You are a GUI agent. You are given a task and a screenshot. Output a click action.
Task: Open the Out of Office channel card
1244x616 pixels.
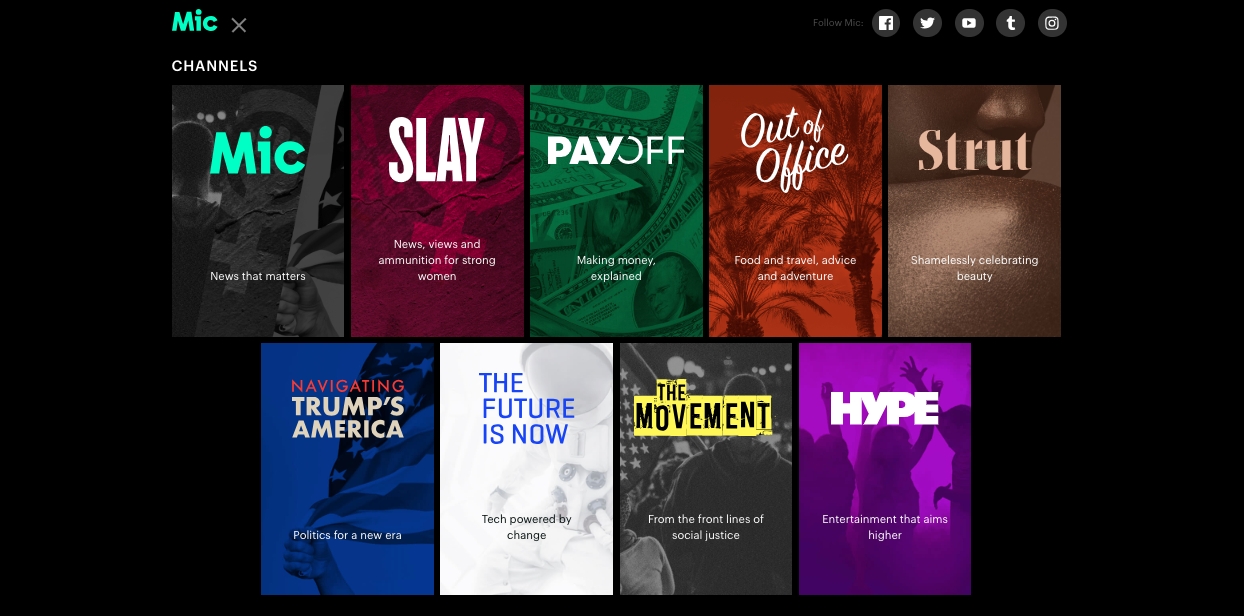click(x=795, y=211)
